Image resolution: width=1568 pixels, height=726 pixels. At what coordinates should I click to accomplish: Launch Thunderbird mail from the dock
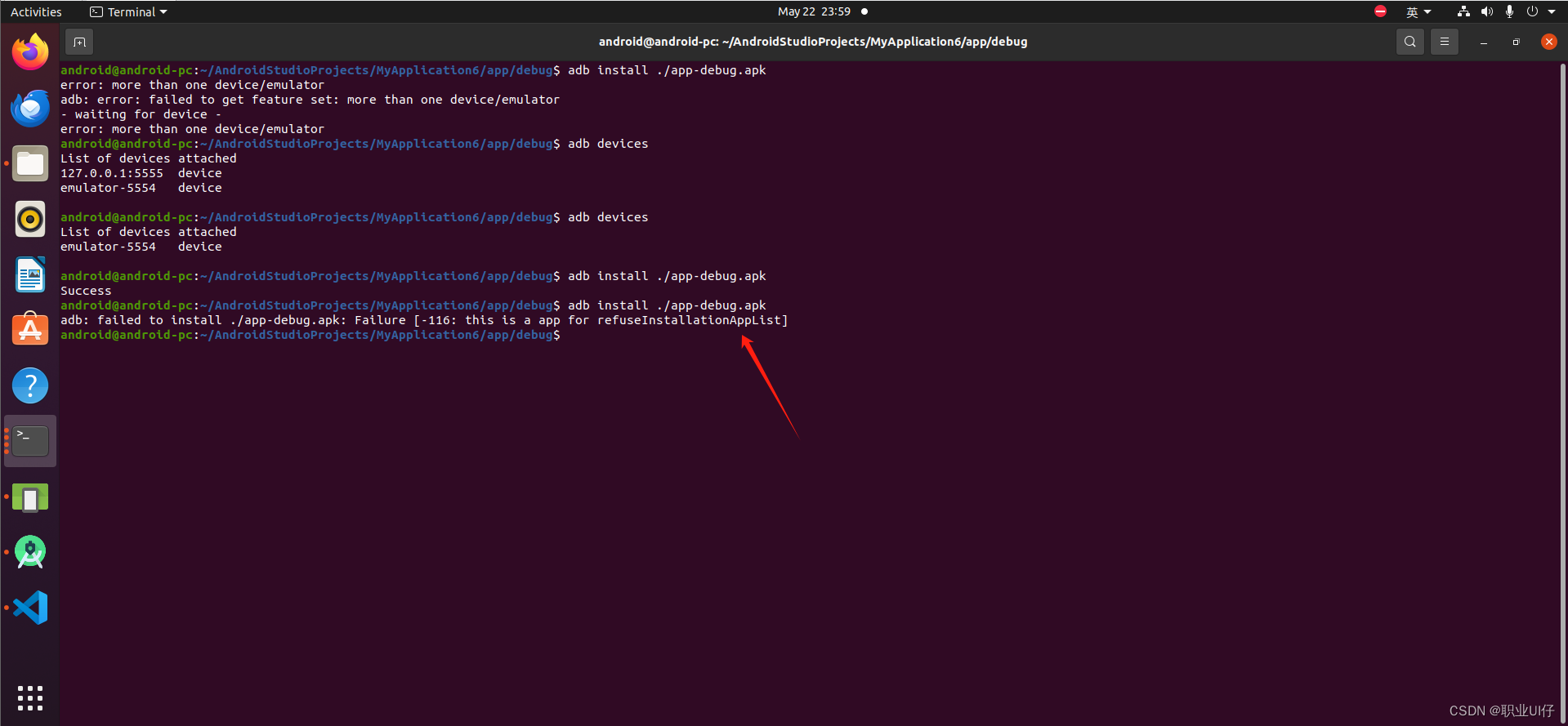click(30, 108)
